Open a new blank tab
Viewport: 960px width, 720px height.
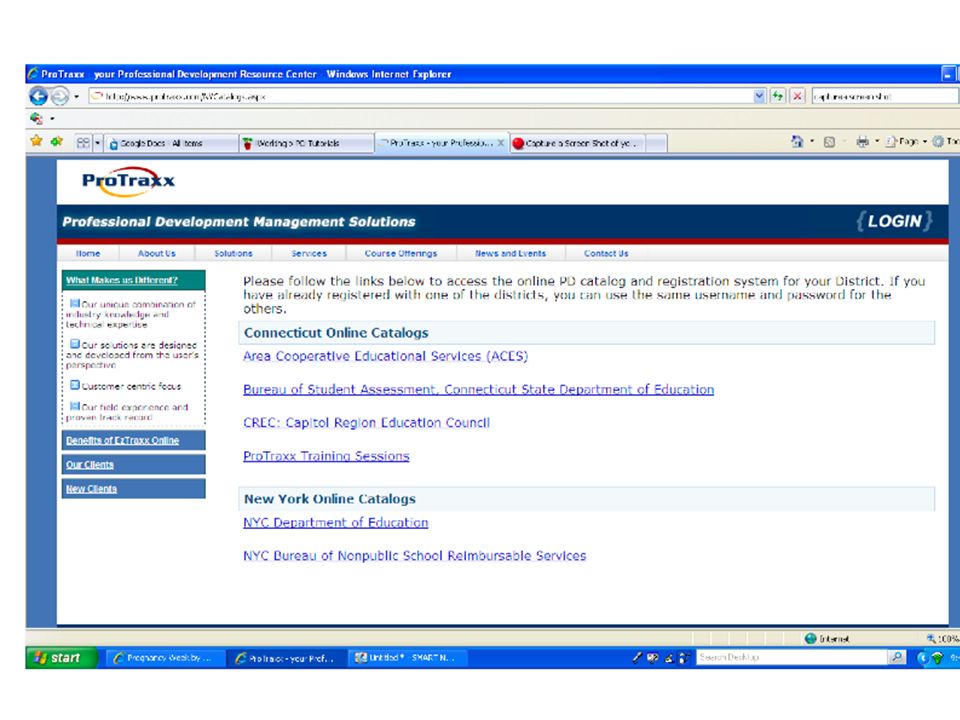(656, 143)
